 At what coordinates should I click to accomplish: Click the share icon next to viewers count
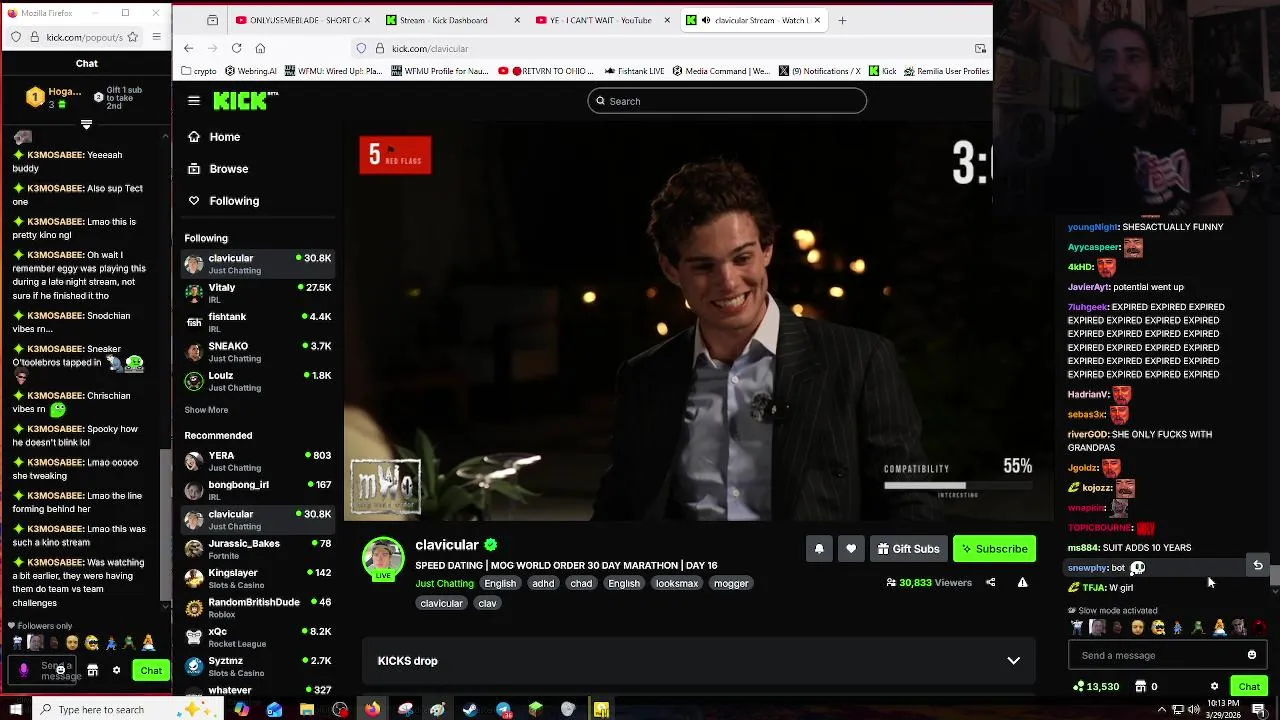click(x=990, y=582)
